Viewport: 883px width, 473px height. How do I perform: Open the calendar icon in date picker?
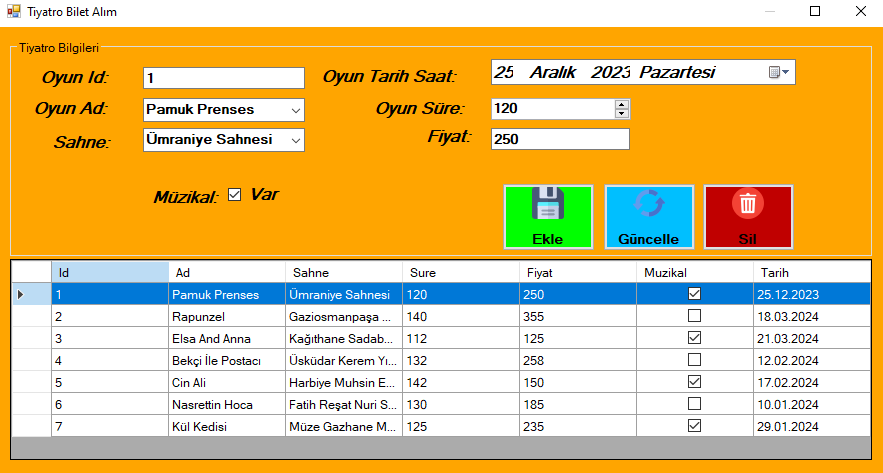[x=778, y=72]
